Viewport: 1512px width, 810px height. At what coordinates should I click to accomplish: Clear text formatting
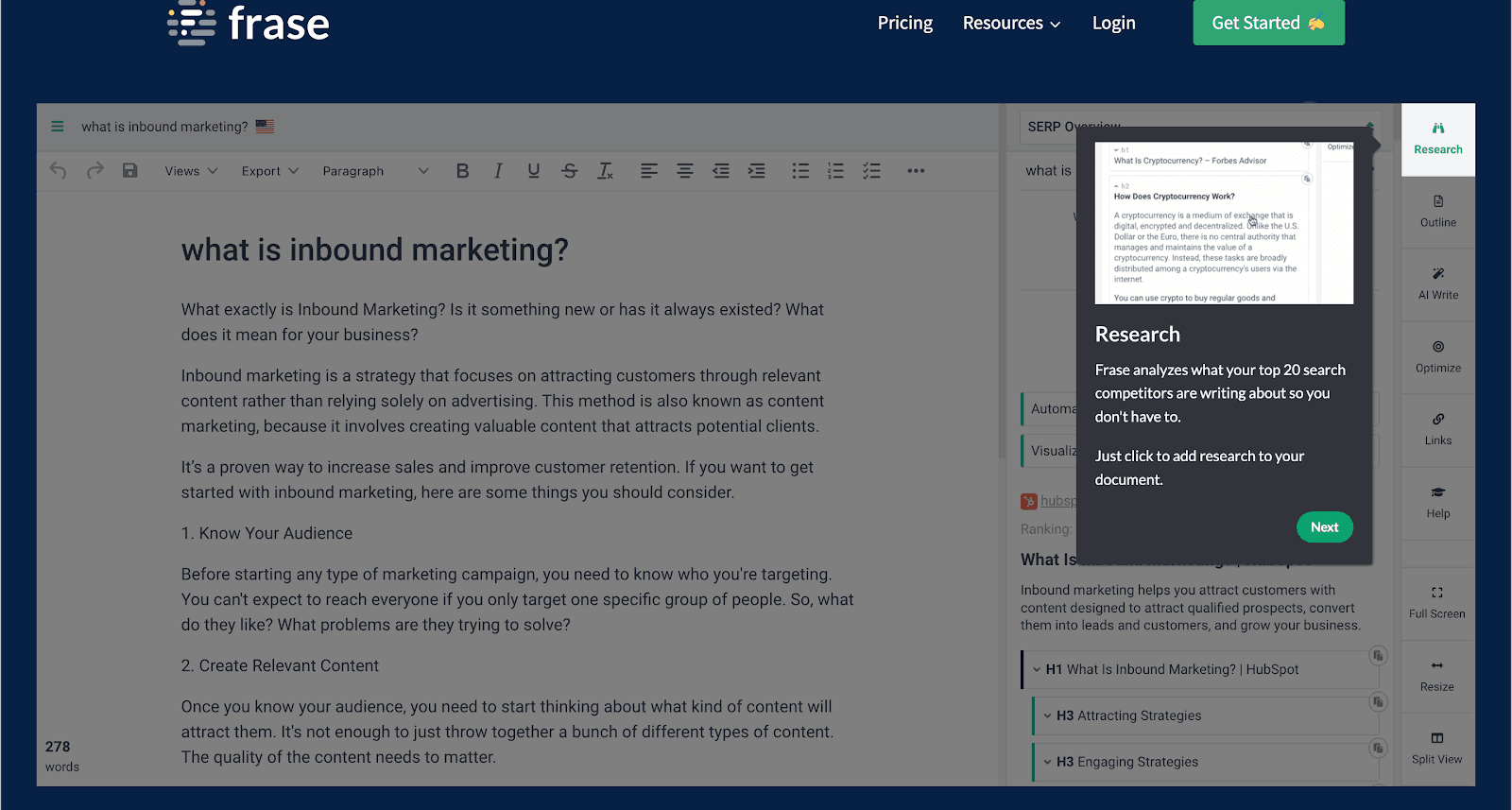coord(606,171)
